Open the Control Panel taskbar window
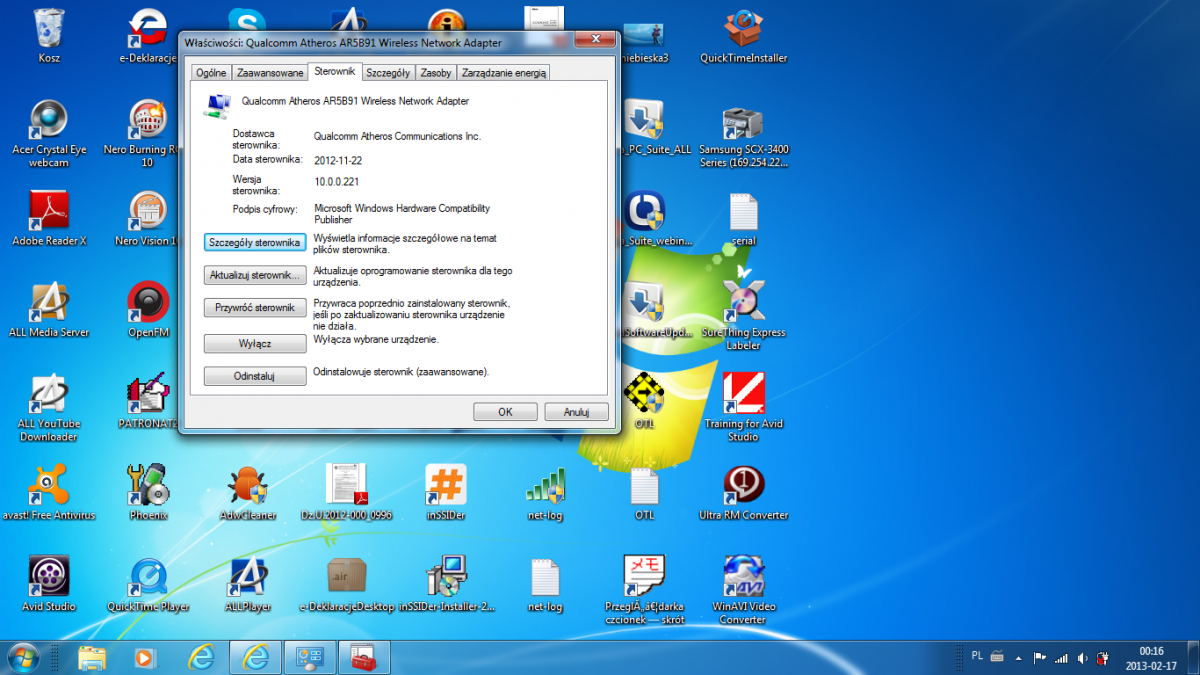 pos(309,657)
